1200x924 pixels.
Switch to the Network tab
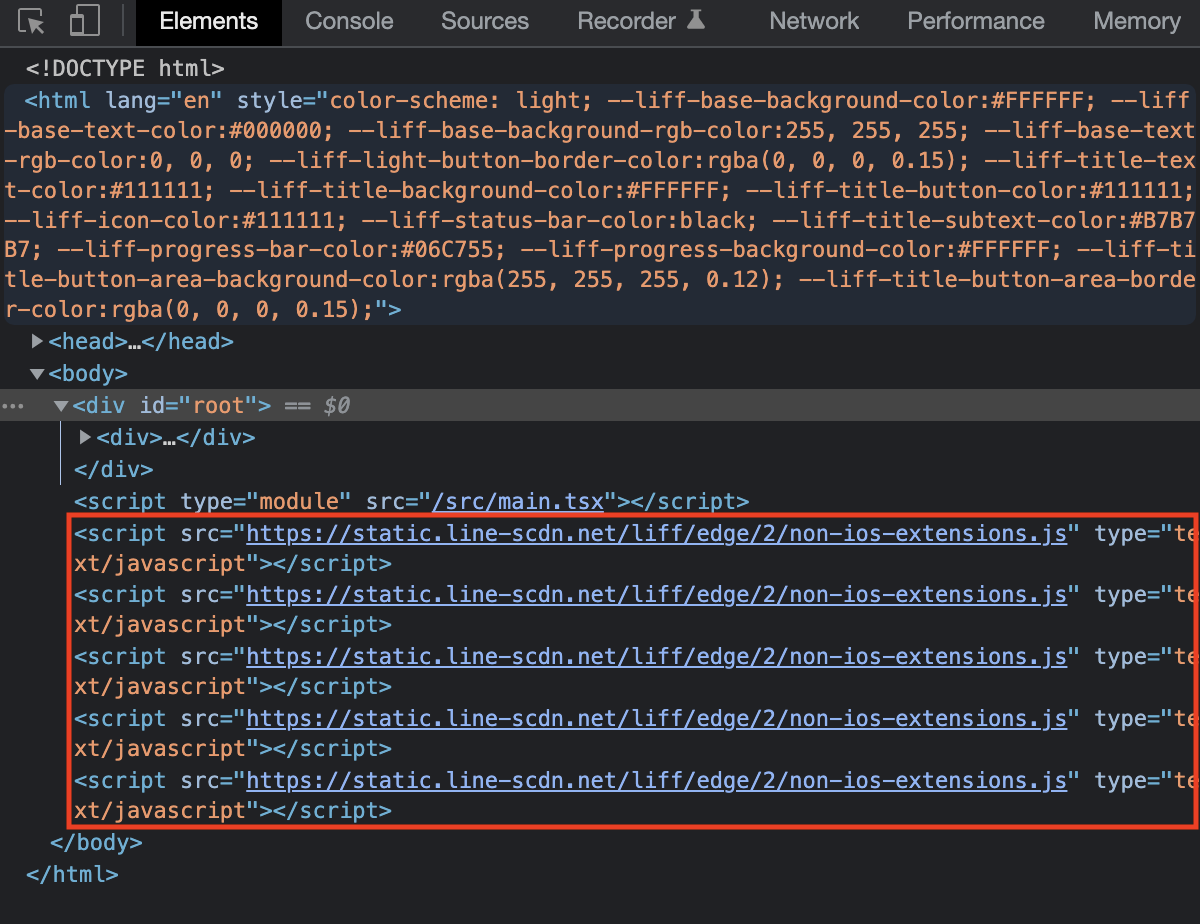pyautogui.click(x=813, y=20)
